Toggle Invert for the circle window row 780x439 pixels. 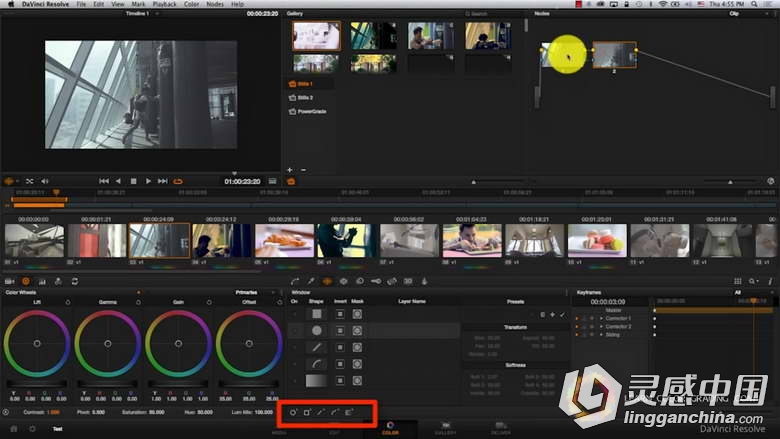coord(340,331)
